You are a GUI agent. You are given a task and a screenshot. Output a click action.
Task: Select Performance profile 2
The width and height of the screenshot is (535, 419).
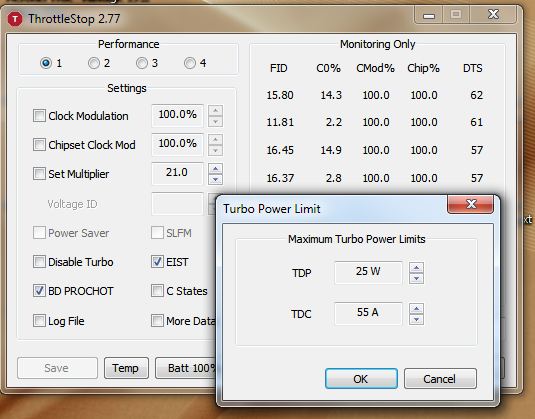pyautogui.click(x=94, y=63)
